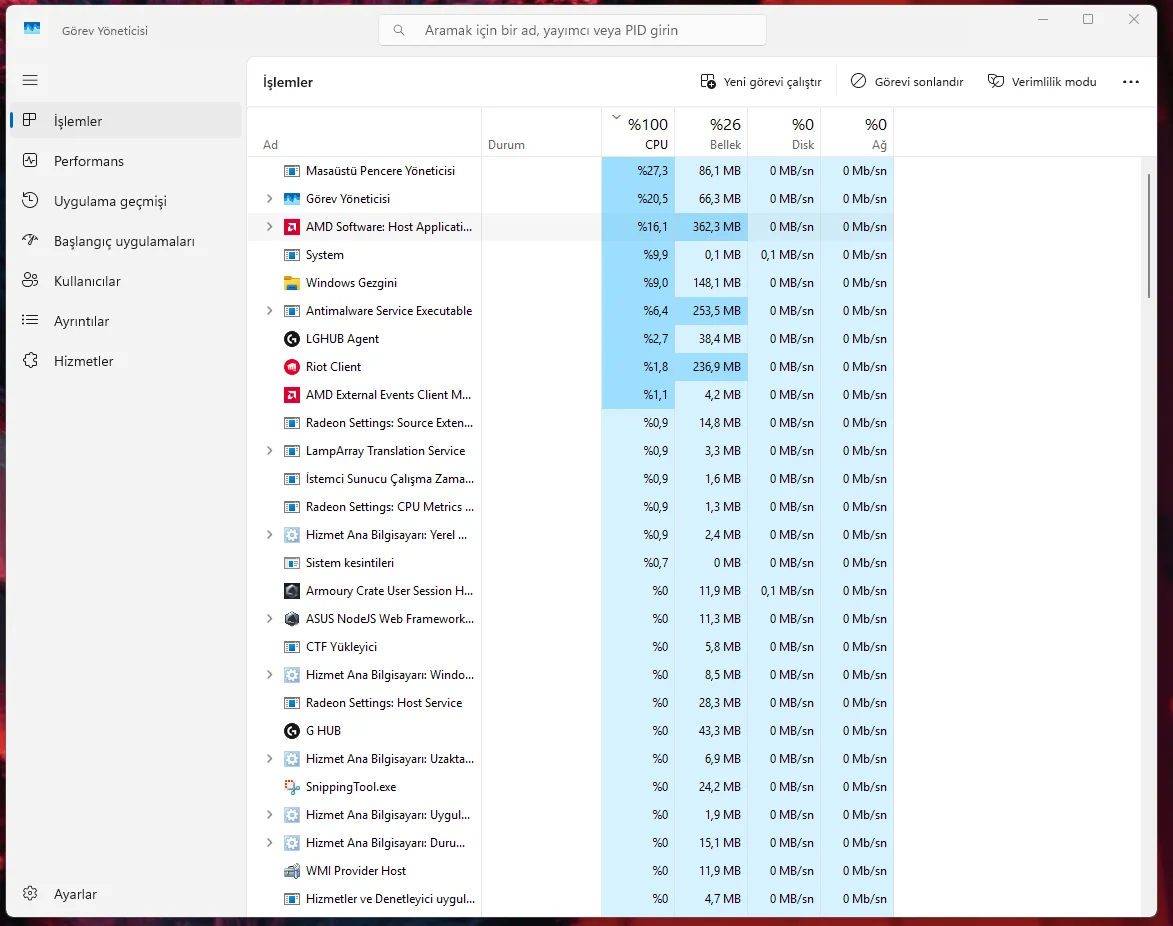Click the İşlemler sidebar icon
This screenshot has width=1173, height=926.
(30, 120)
